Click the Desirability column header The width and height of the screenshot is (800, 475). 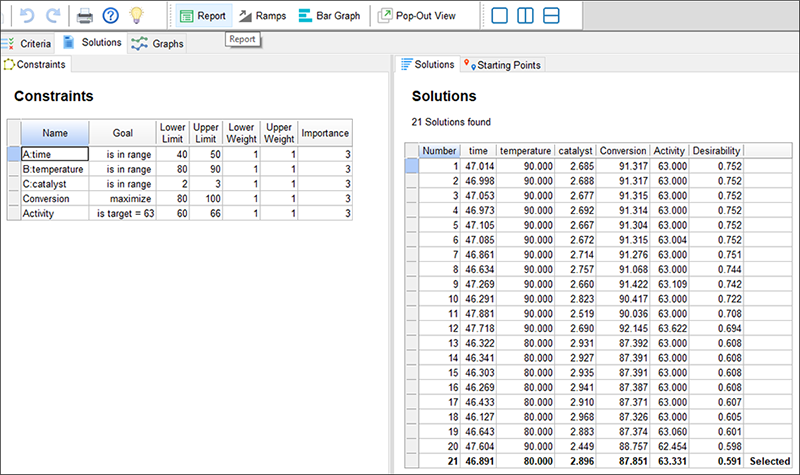point(716,150)
